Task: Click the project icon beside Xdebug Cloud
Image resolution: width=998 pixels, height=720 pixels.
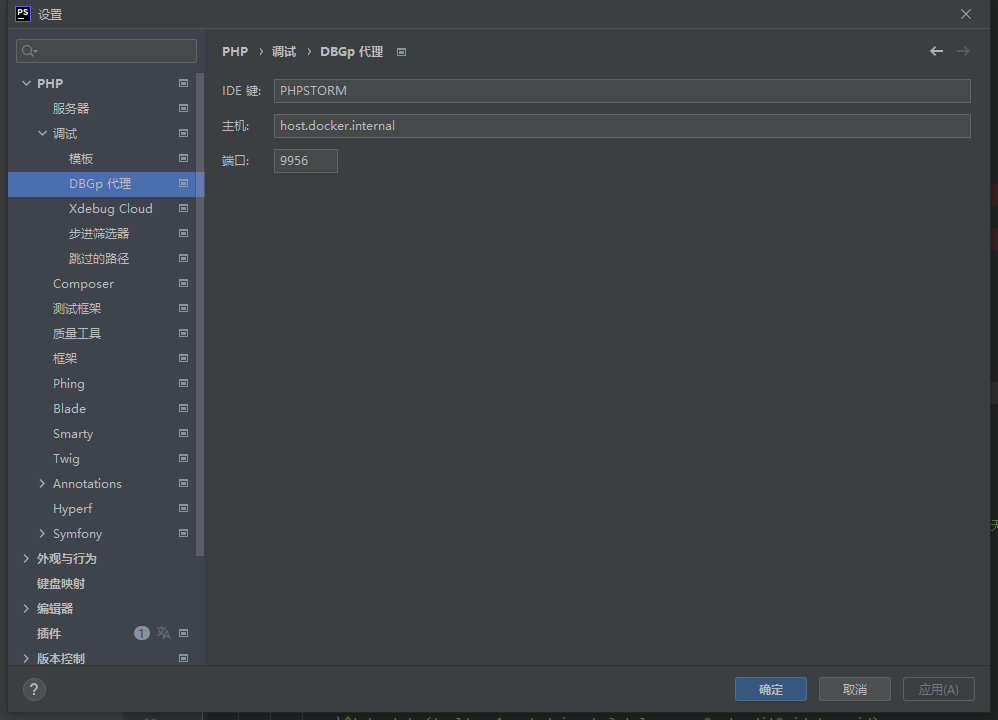Action: (183, 208)
